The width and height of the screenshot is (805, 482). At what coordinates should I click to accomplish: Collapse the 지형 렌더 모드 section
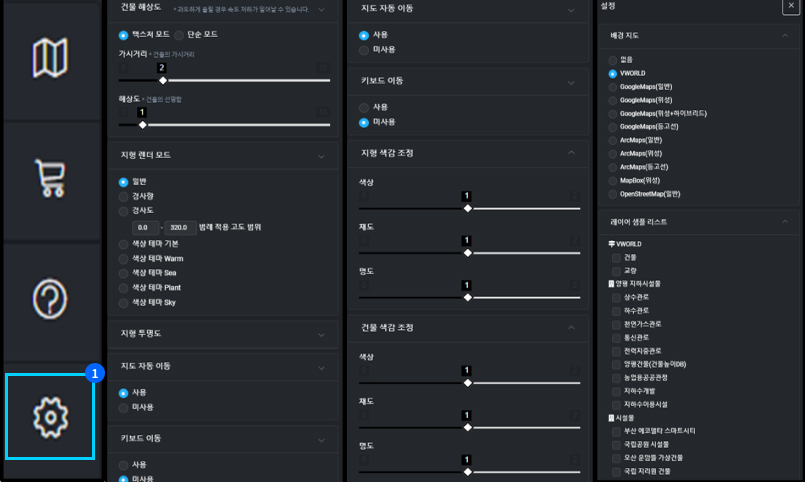(321, 156)
